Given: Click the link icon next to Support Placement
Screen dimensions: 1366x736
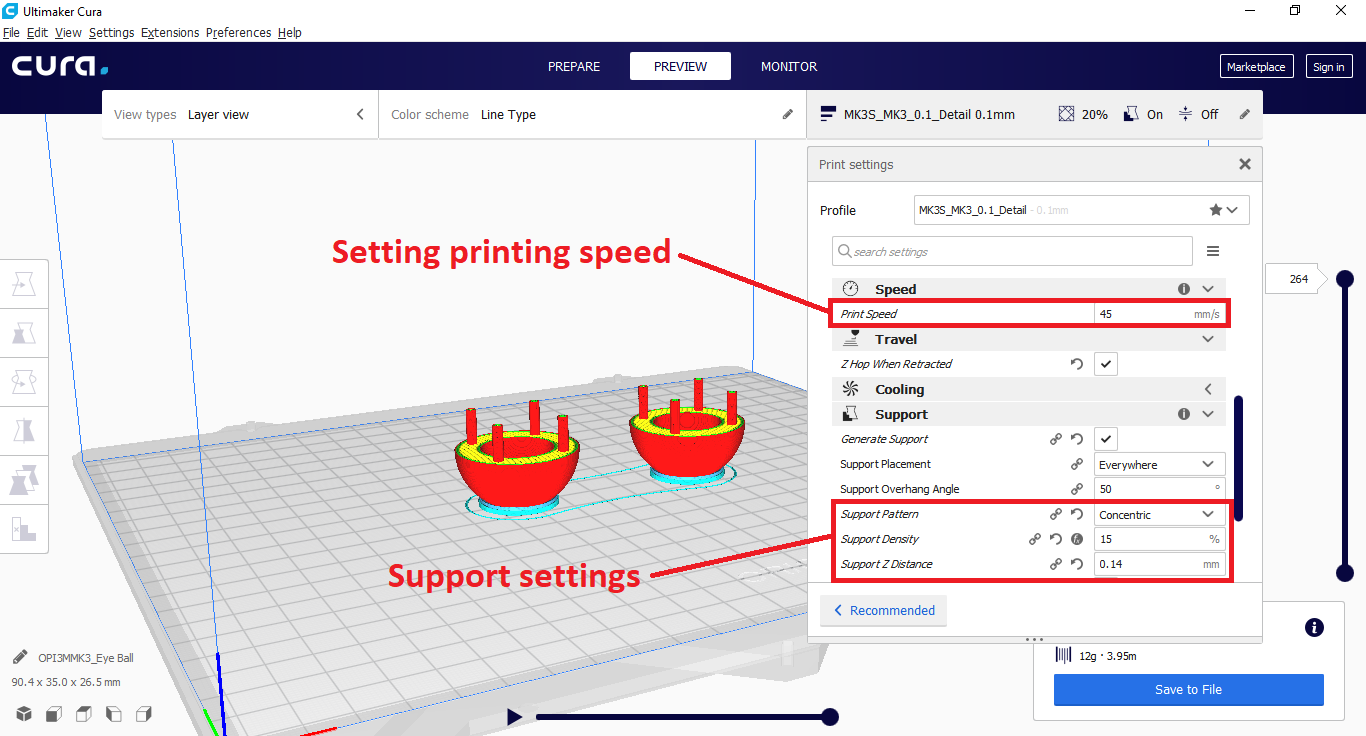Looking at the screenshot, I should click(x=1077, y=464).
